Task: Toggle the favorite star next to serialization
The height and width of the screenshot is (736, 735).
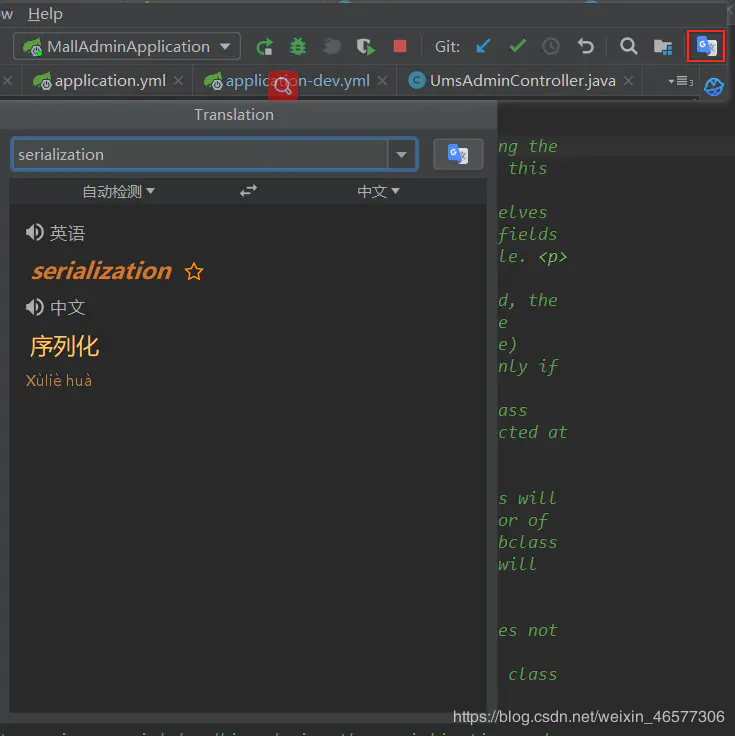Action: (x=194, y=272)
